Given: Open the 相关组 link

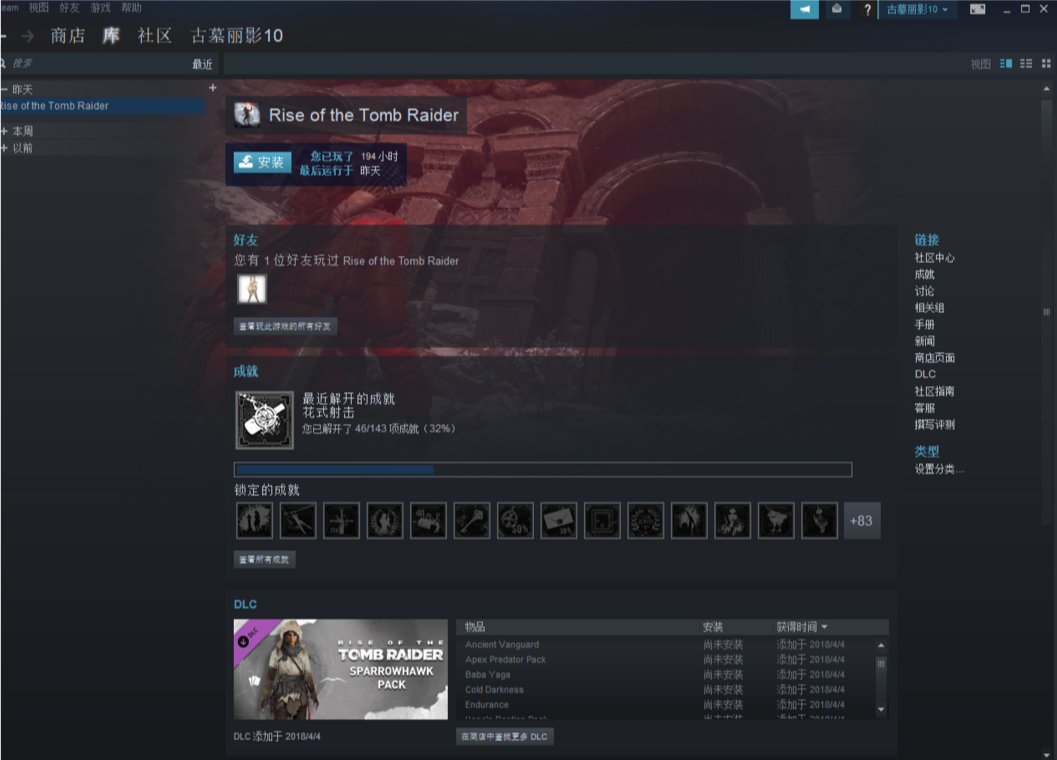Looking at the screenshot, I should [930, 308].
